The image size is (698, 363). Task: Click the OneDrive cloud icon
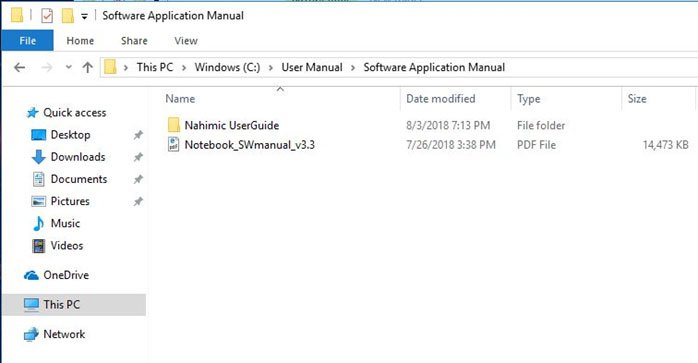[31, 276]
